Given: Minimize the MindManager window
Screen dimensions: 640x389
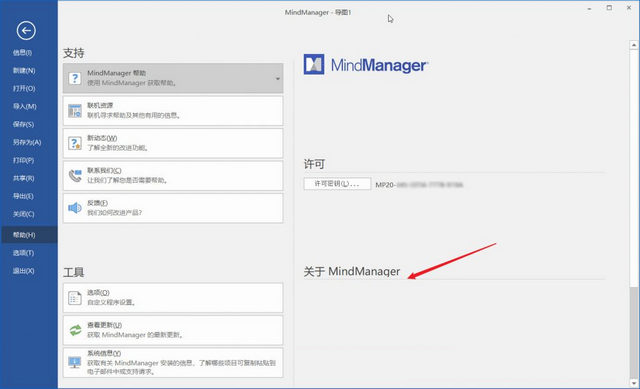Looking at the screenshot, I should 589,8.
